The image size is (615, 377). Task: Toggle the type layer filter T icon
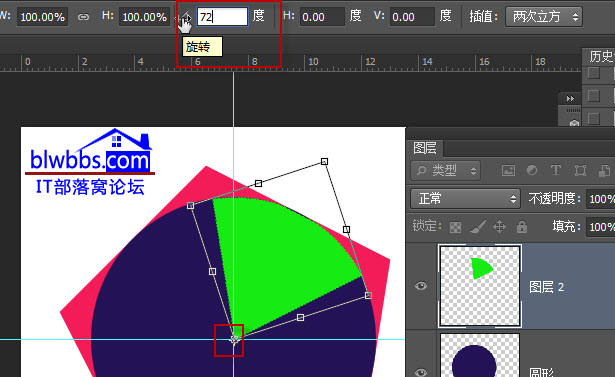[x=555, y=170]
